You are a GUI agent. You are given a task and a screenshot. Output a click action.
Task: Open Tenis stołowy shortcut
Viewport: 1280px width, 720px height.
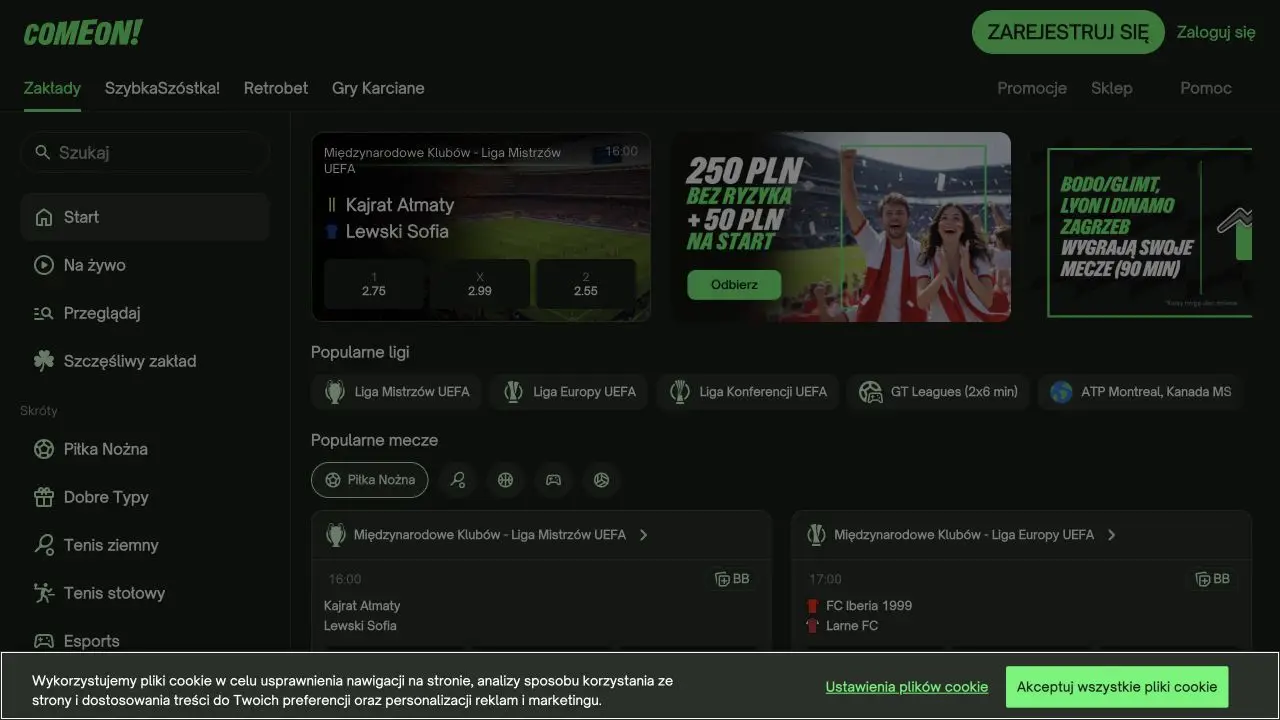[145, 593]
